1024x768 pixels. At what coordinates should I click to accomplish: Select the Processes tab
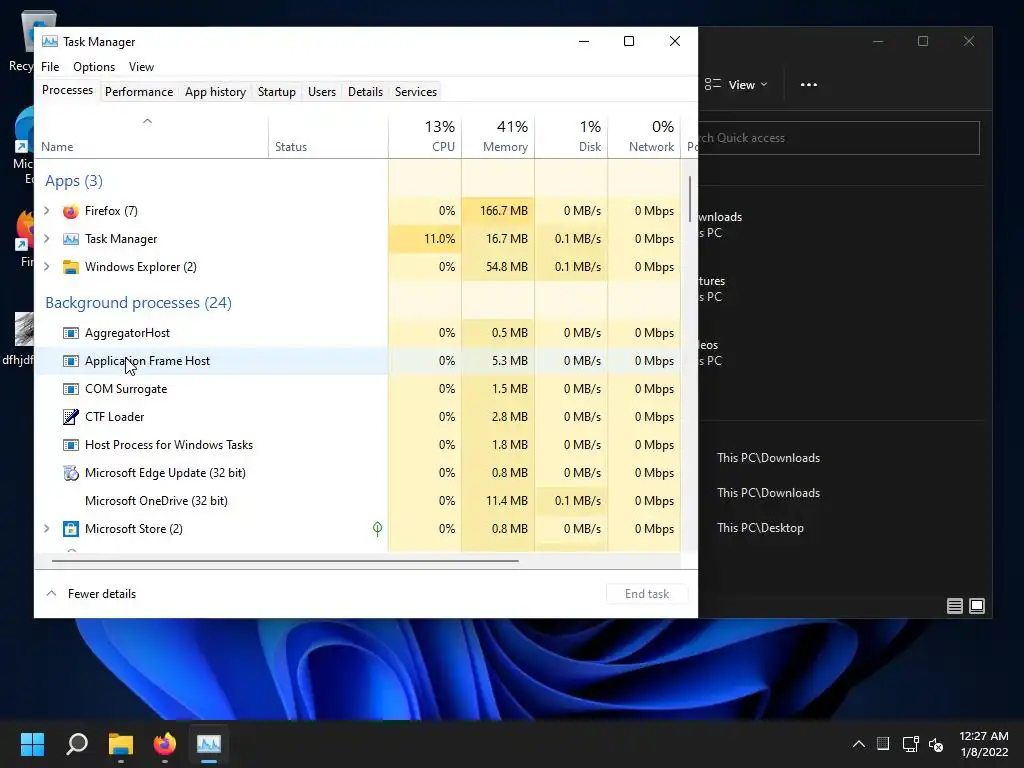67,90
